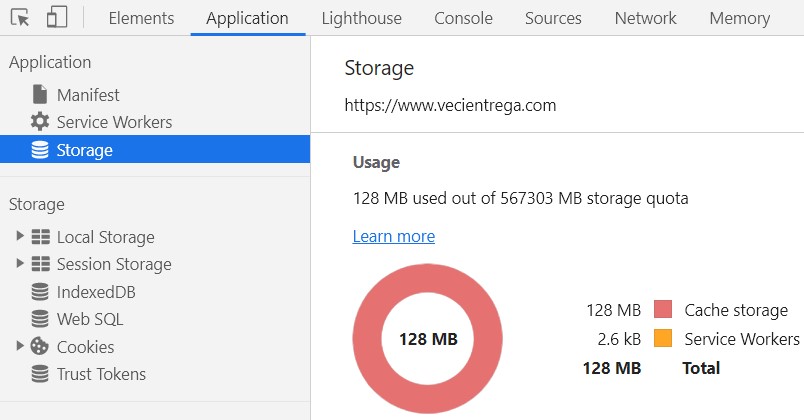The image size is (804, 420).
Task: Switch to the Network tab
Action: click(645, 18)
